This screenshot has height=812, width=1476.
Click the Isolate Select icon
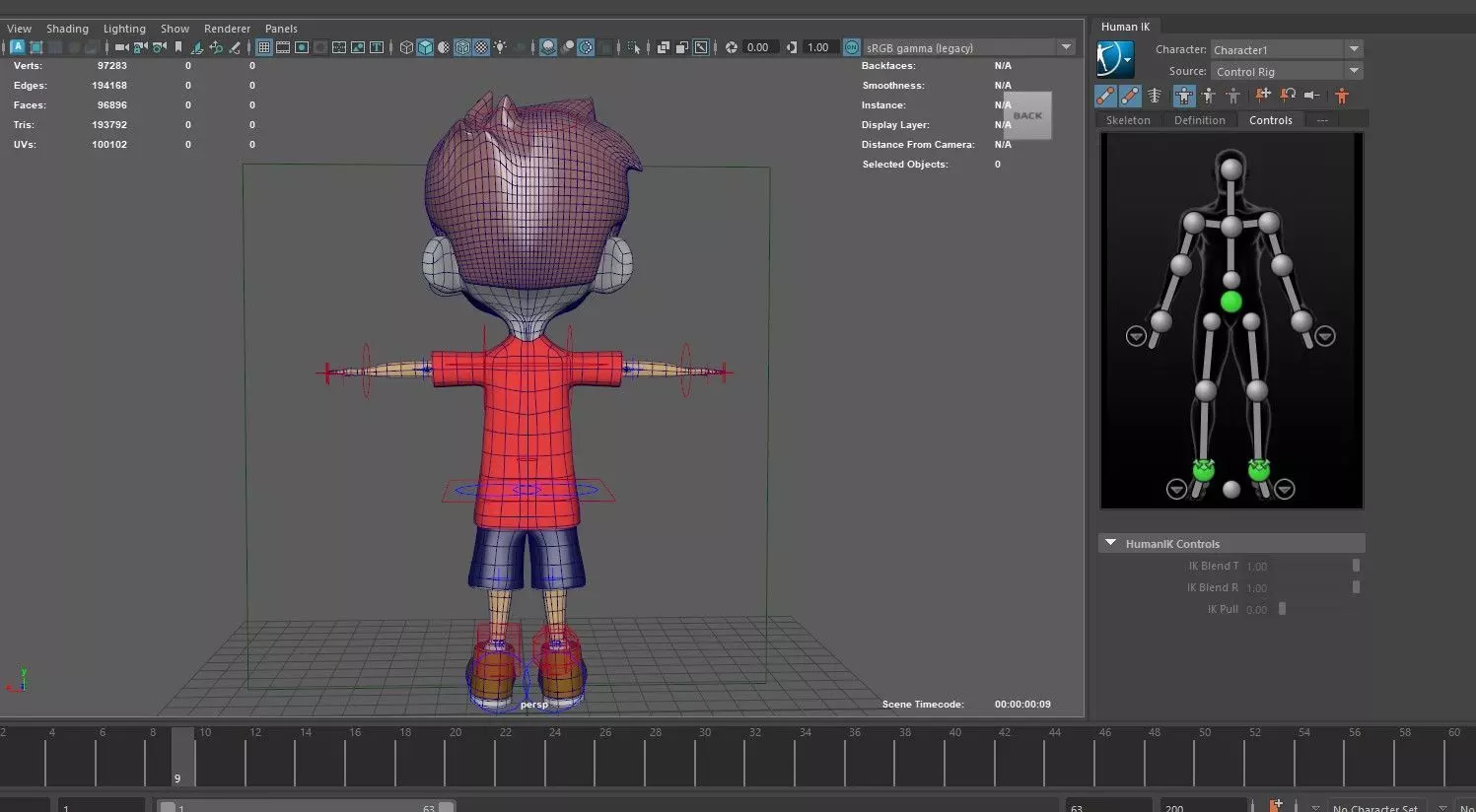coord(633,47)
